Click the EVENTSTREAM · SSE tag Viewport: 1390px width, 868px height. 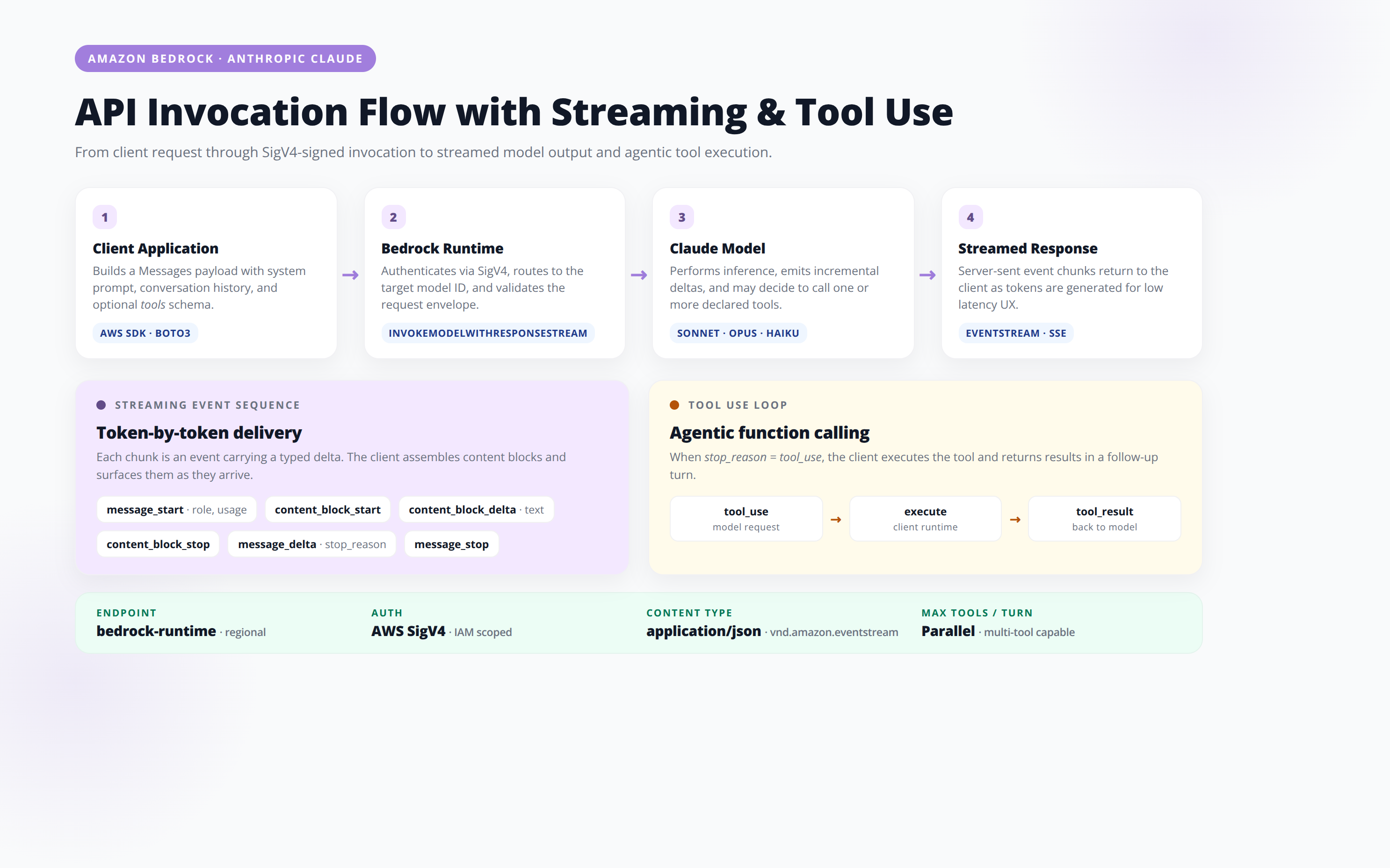(x=1016, y=333)
